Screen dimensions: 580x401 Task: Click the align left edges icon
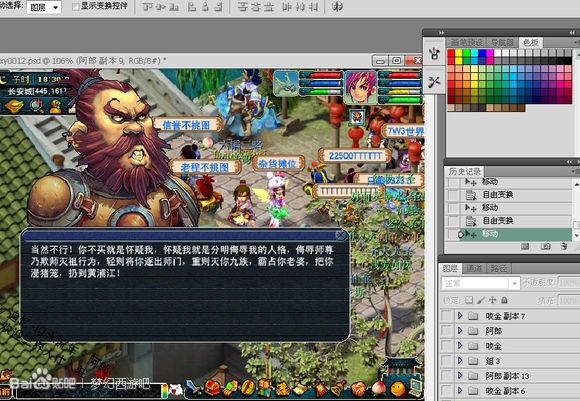click(192, 7)
